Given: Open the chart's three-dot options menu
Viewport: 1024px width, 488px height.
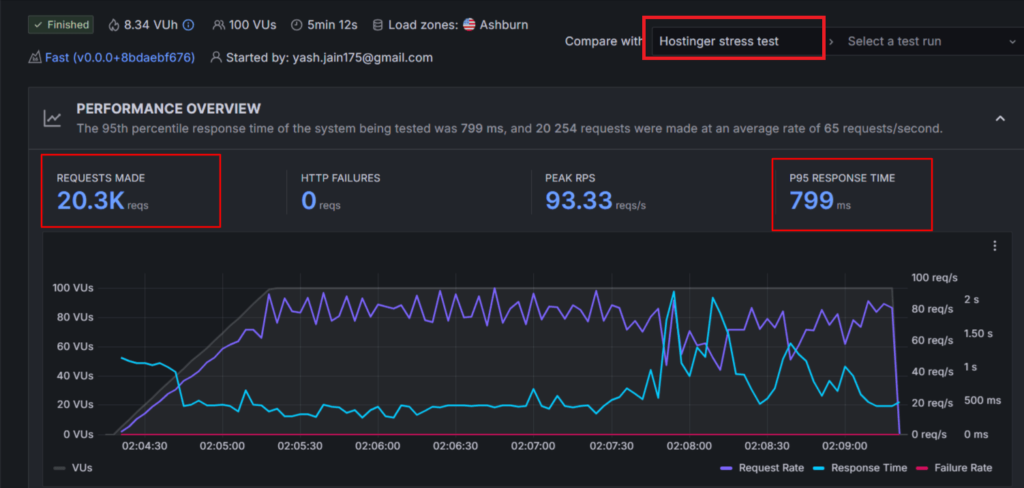Looking at the screenshot, I should tap(994, 246).
